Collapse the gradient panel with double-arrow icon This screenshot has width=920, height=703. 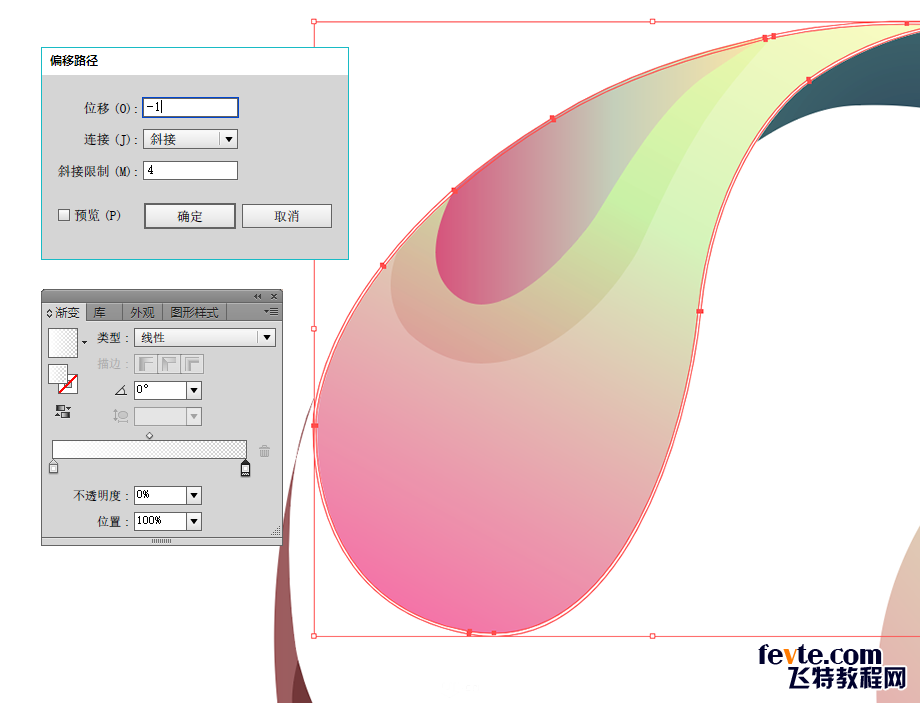tap(258, 296)
